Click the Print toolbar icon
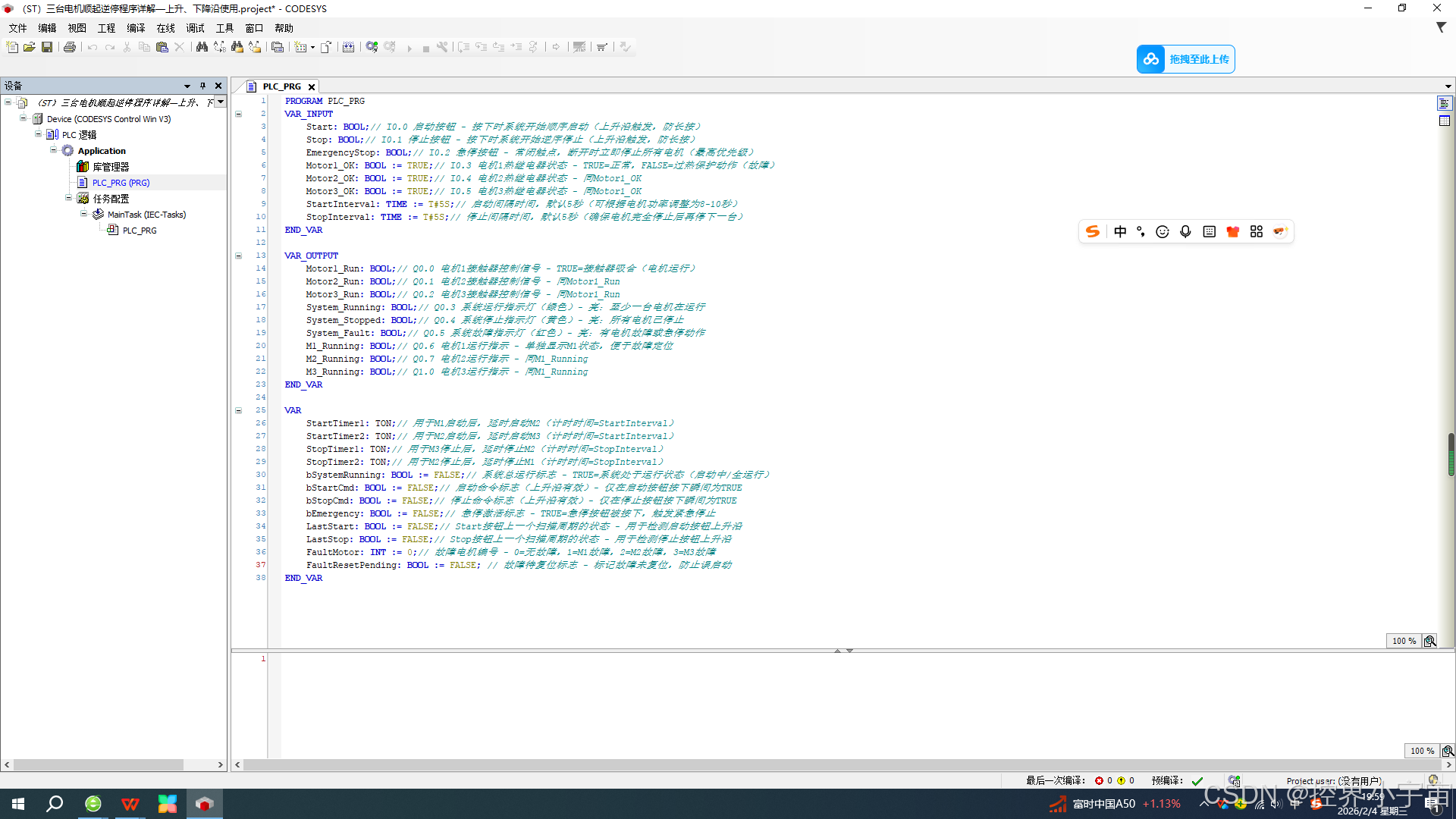This screenshot has height=819, width=1456. coord(70,47)
